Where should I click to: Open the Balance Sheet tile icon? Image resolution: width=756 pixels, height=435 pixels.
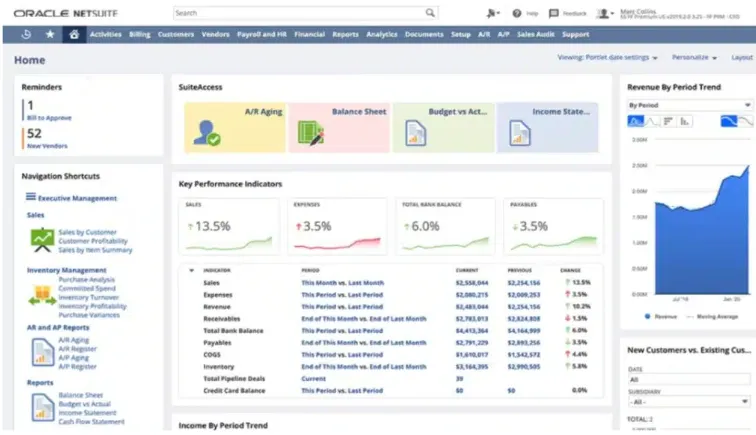pos(311,133)
